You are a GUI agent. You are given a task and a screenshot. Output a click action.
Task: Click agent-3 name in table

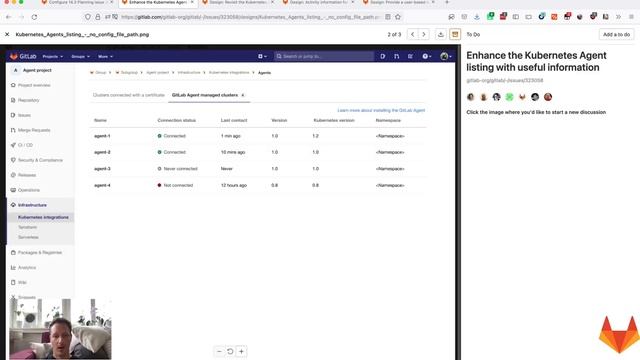[102, 169]
